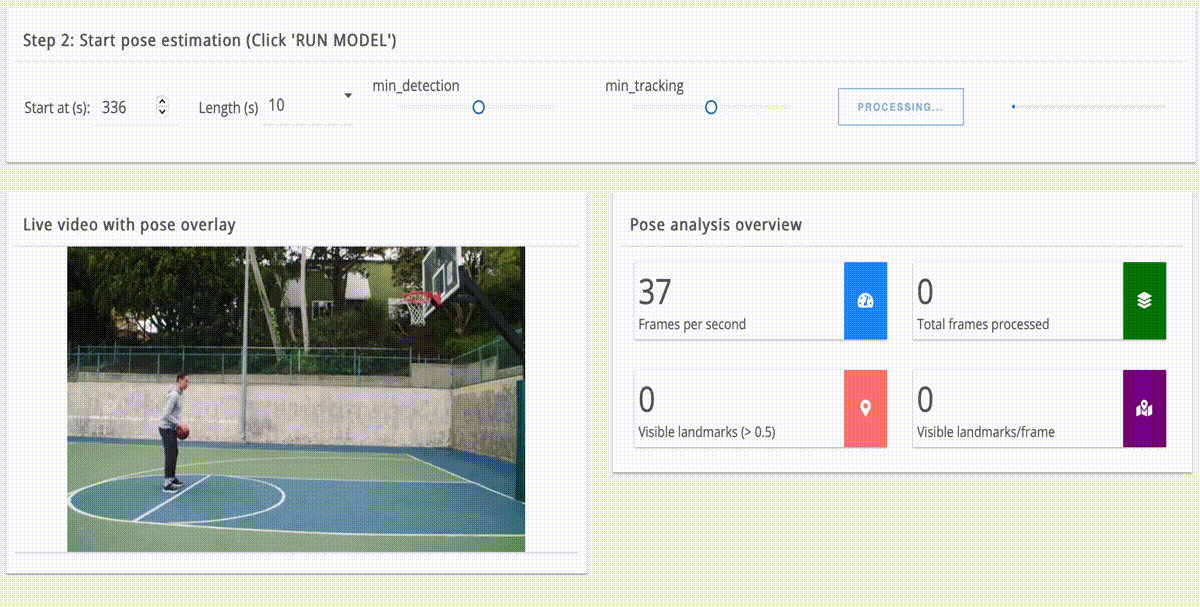Click the PROCESSING... button
Screen dimensions: 1200x607
[900, 107]
